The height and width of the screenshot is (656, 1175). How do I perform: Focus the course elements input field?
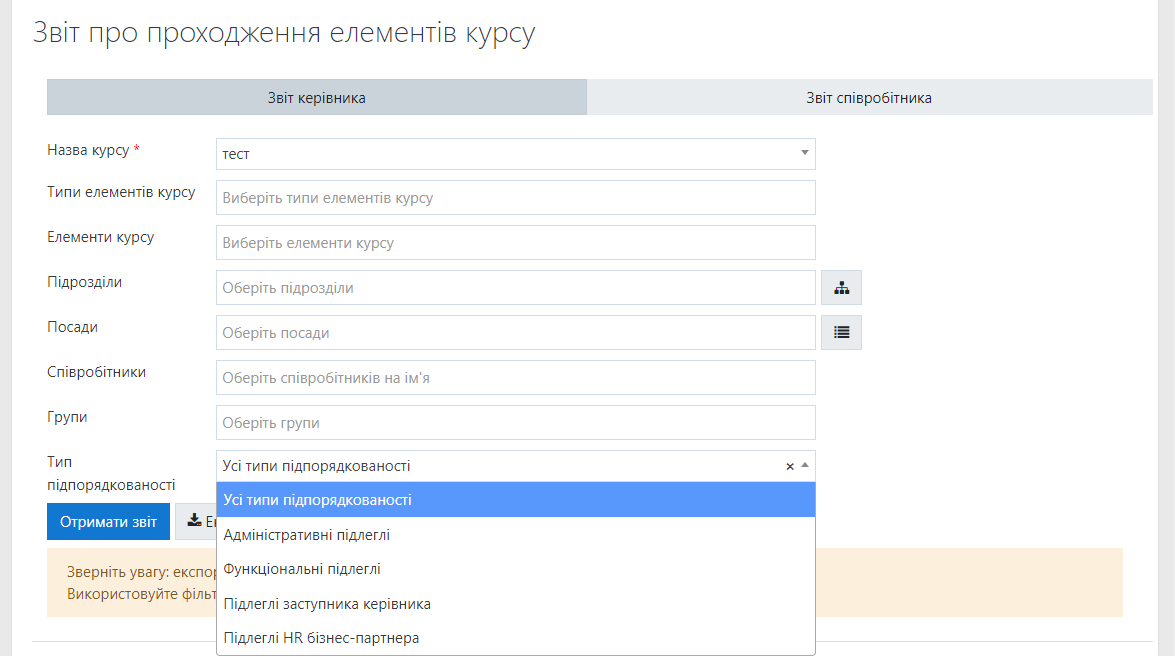click(516, 243)
